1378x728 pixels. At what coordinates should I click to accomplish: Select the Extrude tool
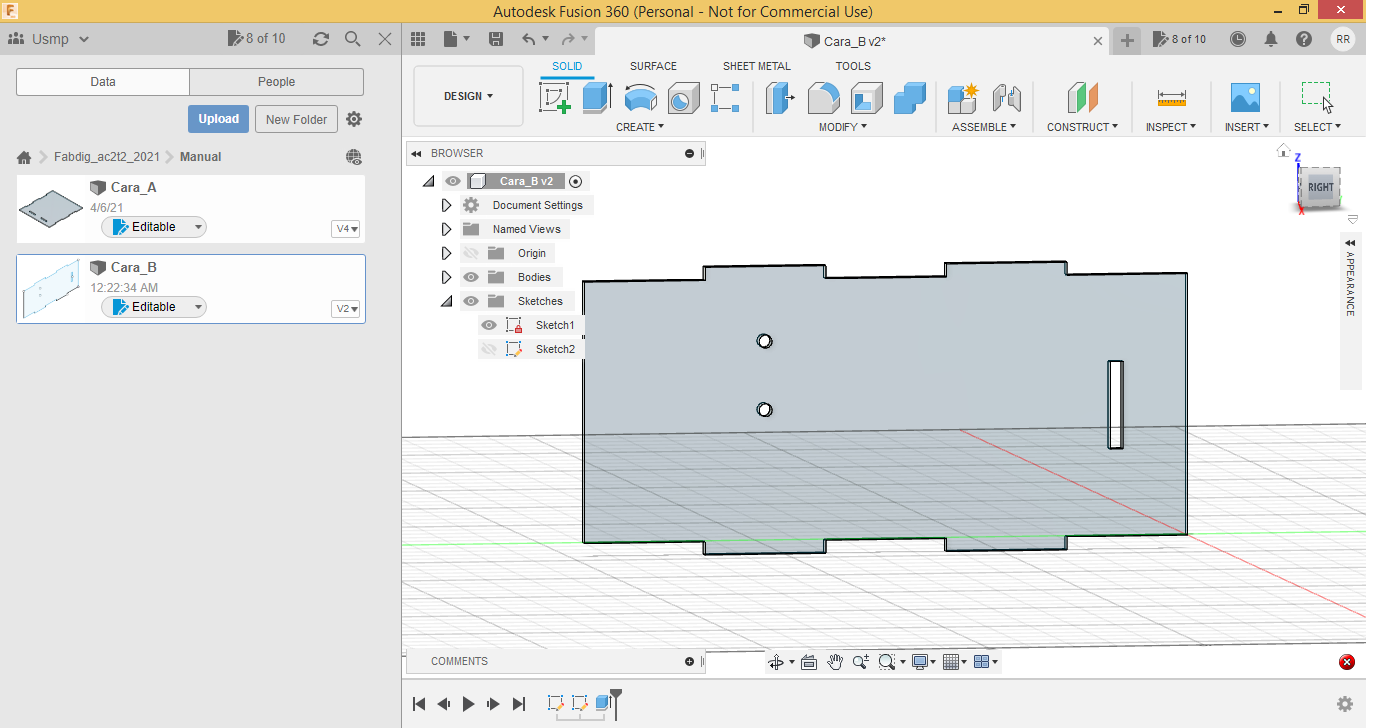coord(597,98)
